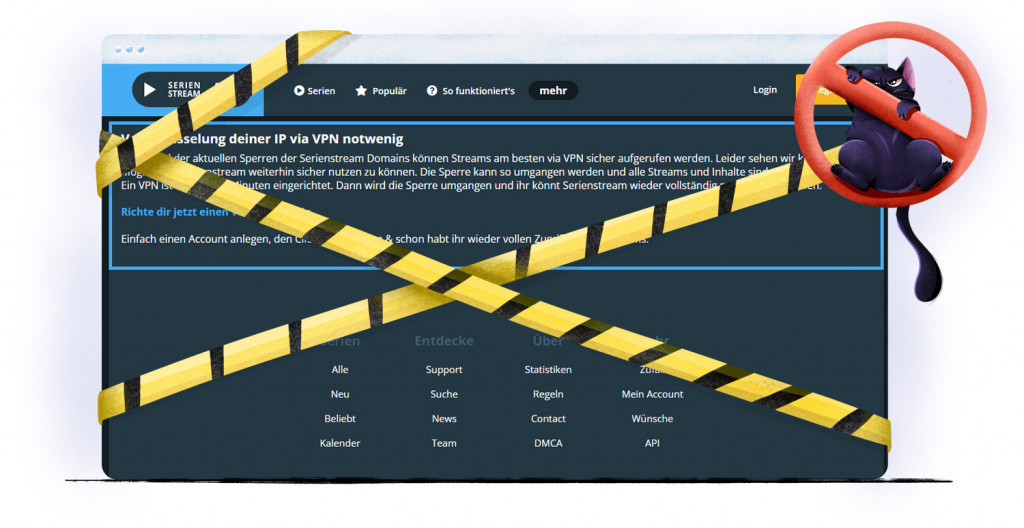Open the News footer link
Screen dimensions: 1024x528
(444, 418)
